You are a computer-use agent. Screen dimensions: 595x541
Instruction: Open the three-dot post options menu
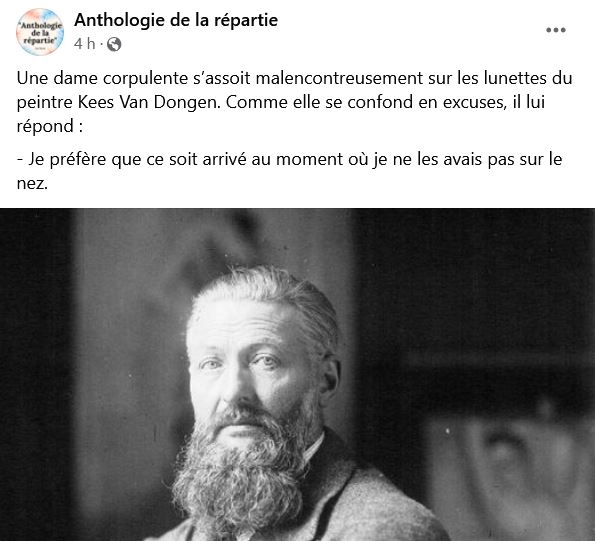point(556,30)
